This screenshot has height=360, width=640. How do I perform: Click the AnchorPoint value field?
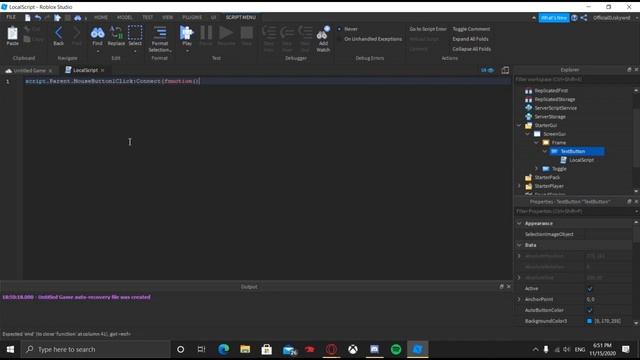pos(608,299)
